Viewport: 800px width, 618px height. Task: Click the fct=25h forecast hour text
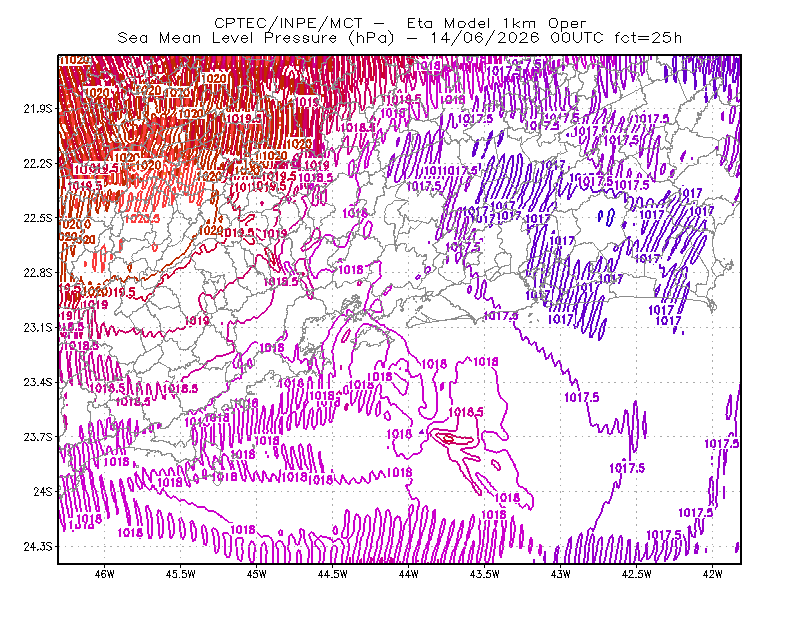coord(647,38)
